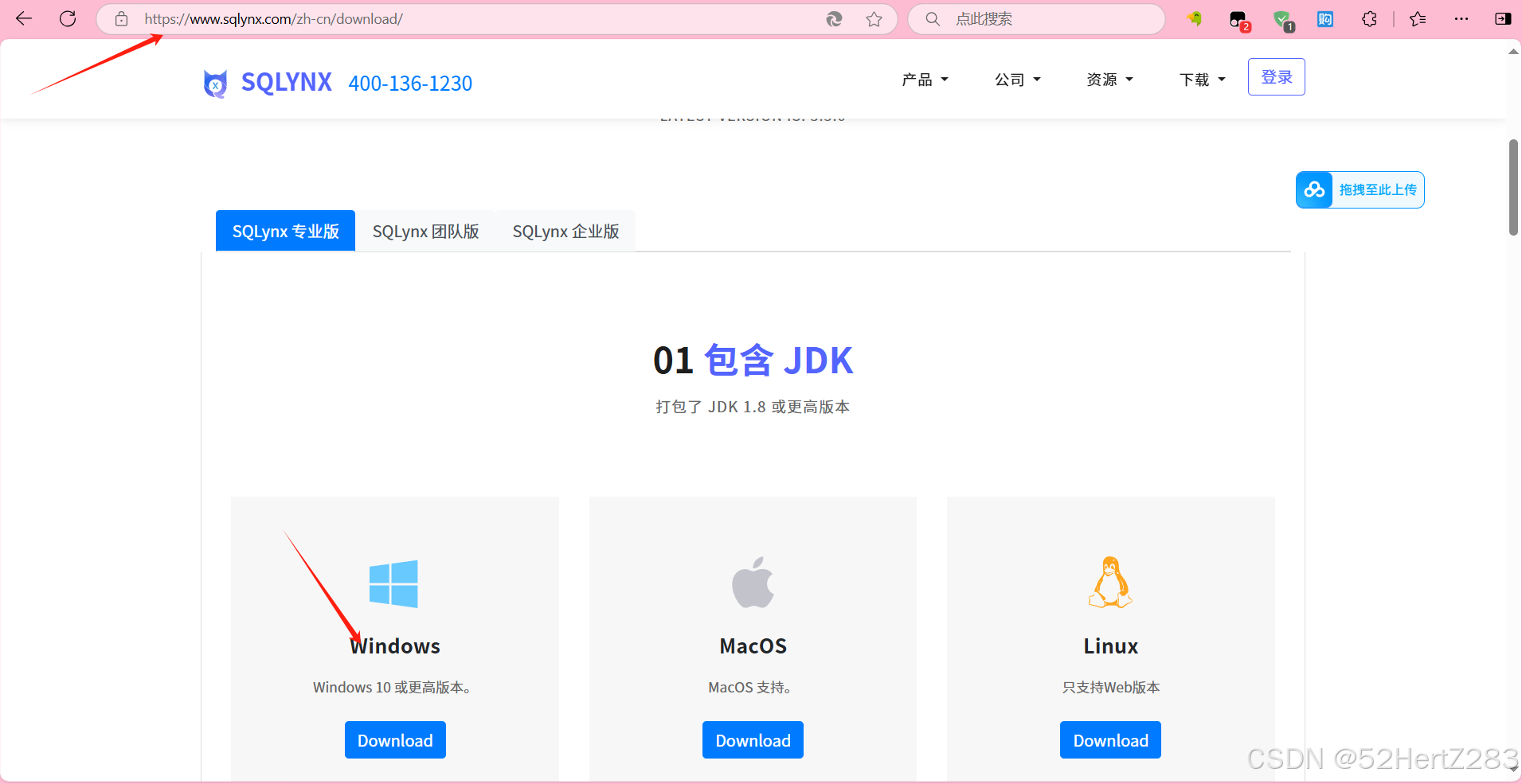
Task: Open the green shield extension icon
Action: 1282,20
